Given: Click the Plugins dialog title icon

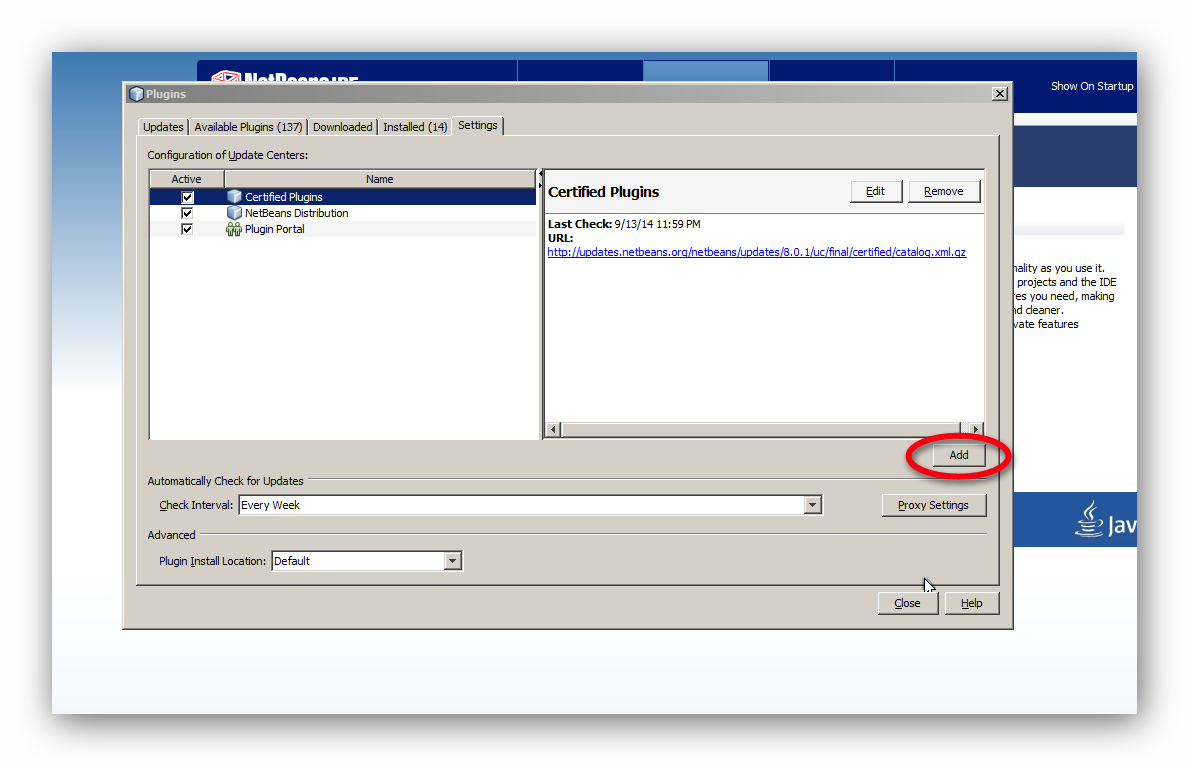Looking at the screenshot, I should coord(136,94).
